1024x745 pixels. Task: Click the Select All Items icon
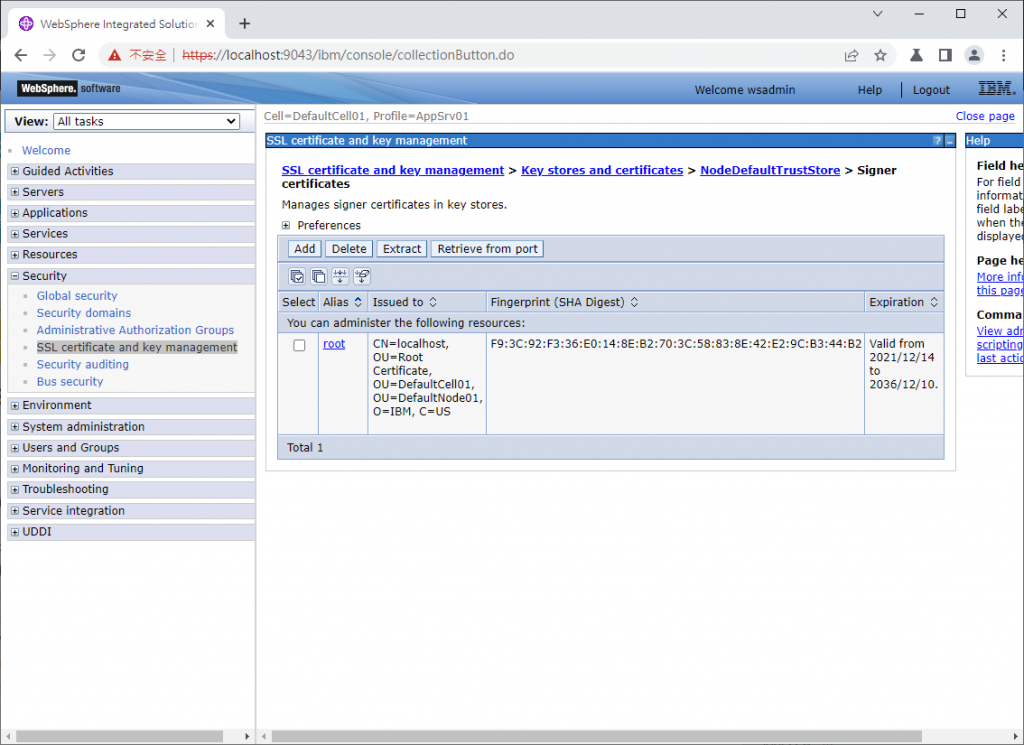[297, 276]
